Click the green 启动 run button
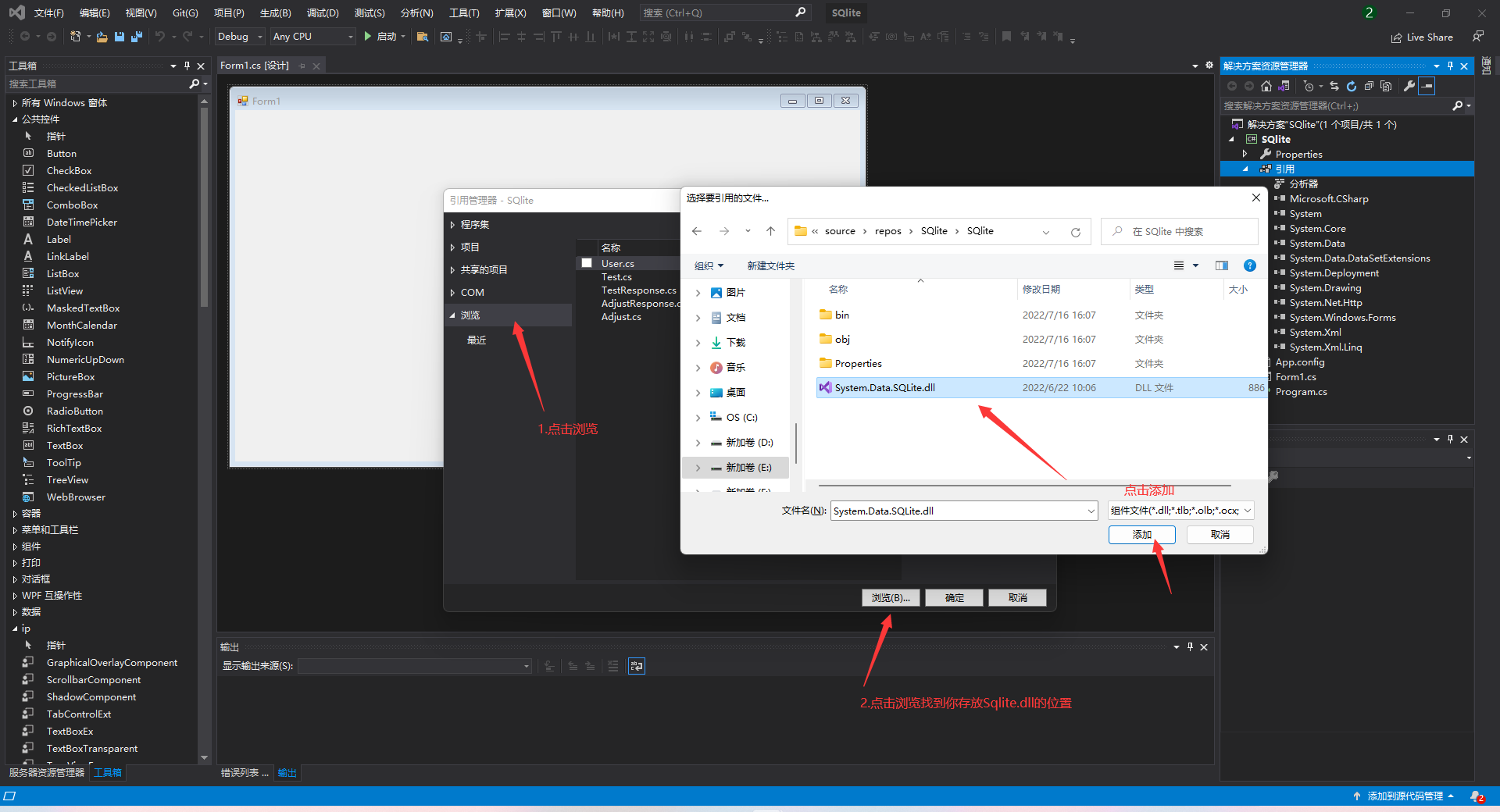 coord(382,36)
